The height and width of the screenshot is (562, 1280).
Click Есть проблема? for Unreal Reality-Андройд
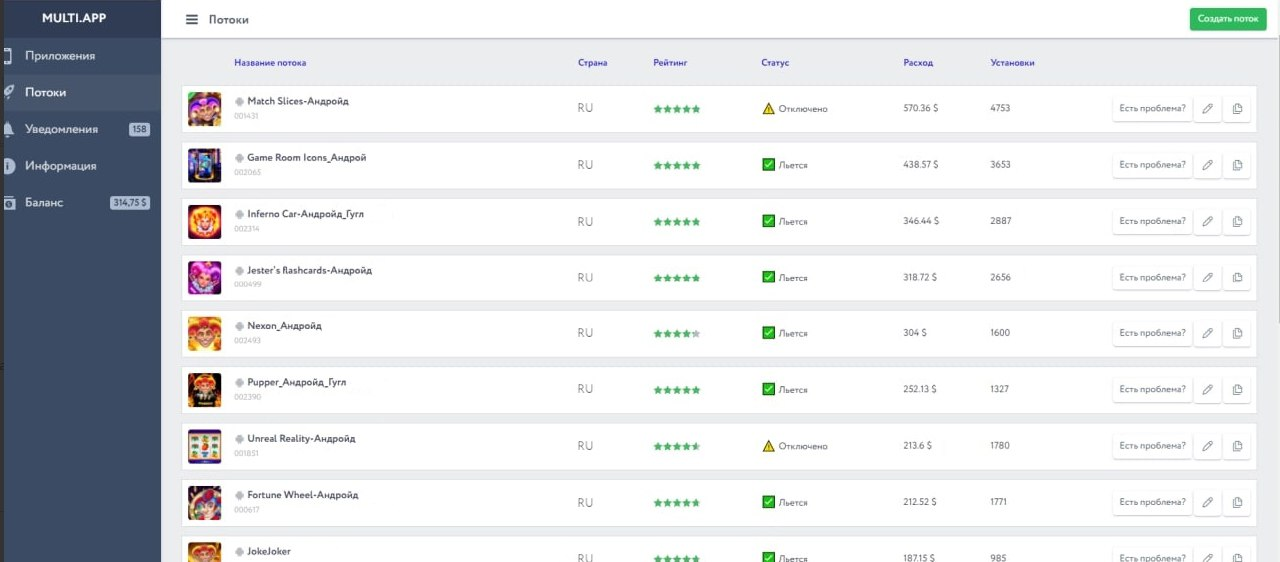click(x=1152, y=446)
